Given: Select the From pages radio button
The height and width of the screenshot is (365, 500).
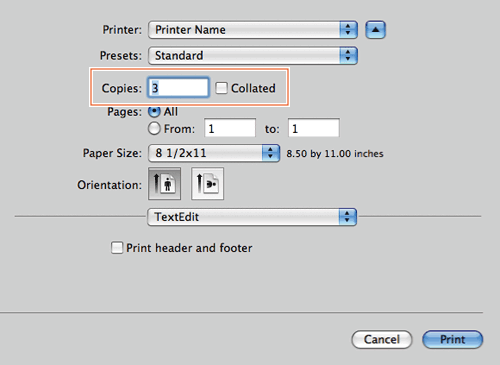Looking at the screenshot, I should coord(154,128).
